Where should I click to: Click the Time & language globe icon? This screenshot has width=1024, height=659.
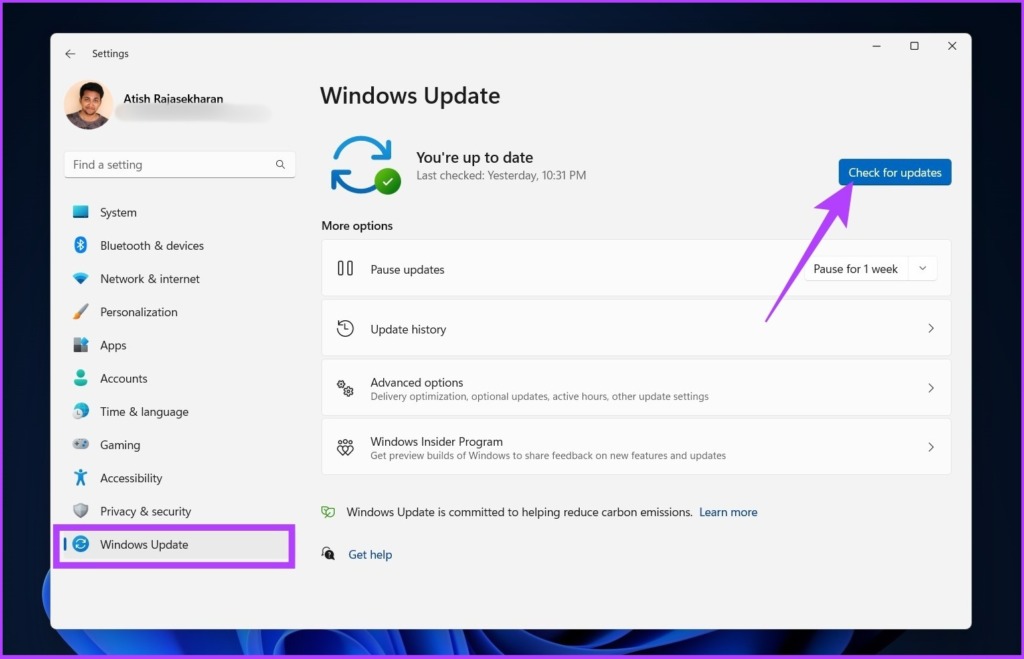pos(80,411)
